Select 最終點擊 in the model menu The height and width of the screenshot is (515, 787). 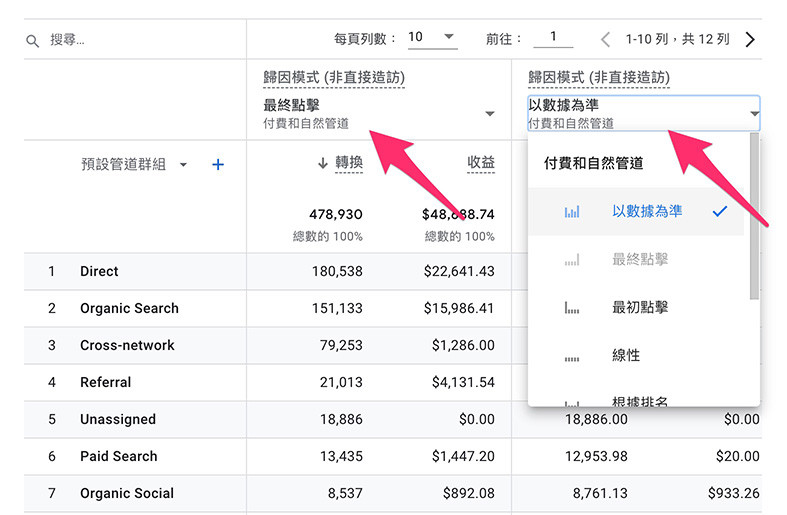(x=636, y=260)
